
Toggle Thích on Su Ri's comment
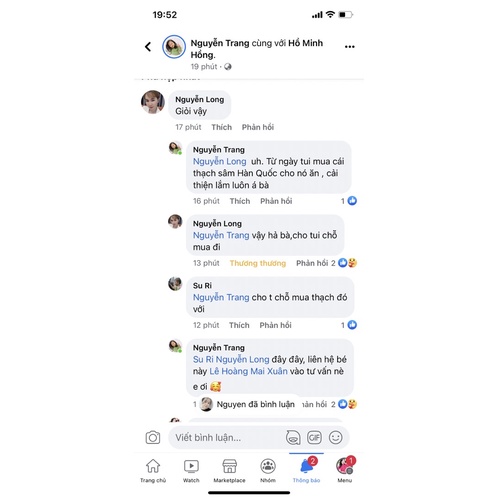pyautogui.click(x=239, y=325)
